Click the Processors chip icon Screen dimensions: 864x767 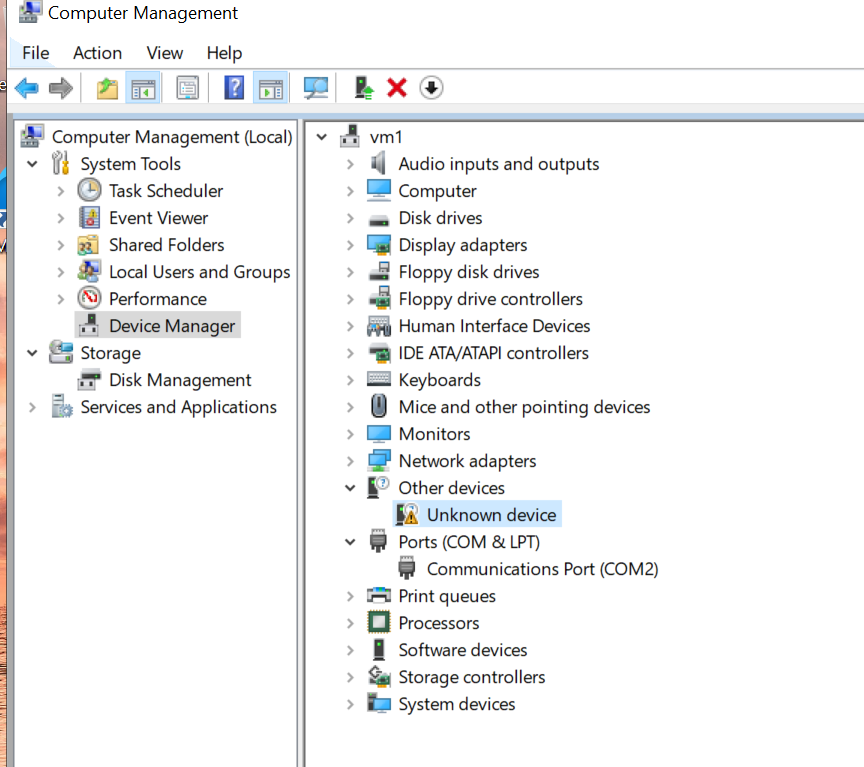click(x=379, y=623)
